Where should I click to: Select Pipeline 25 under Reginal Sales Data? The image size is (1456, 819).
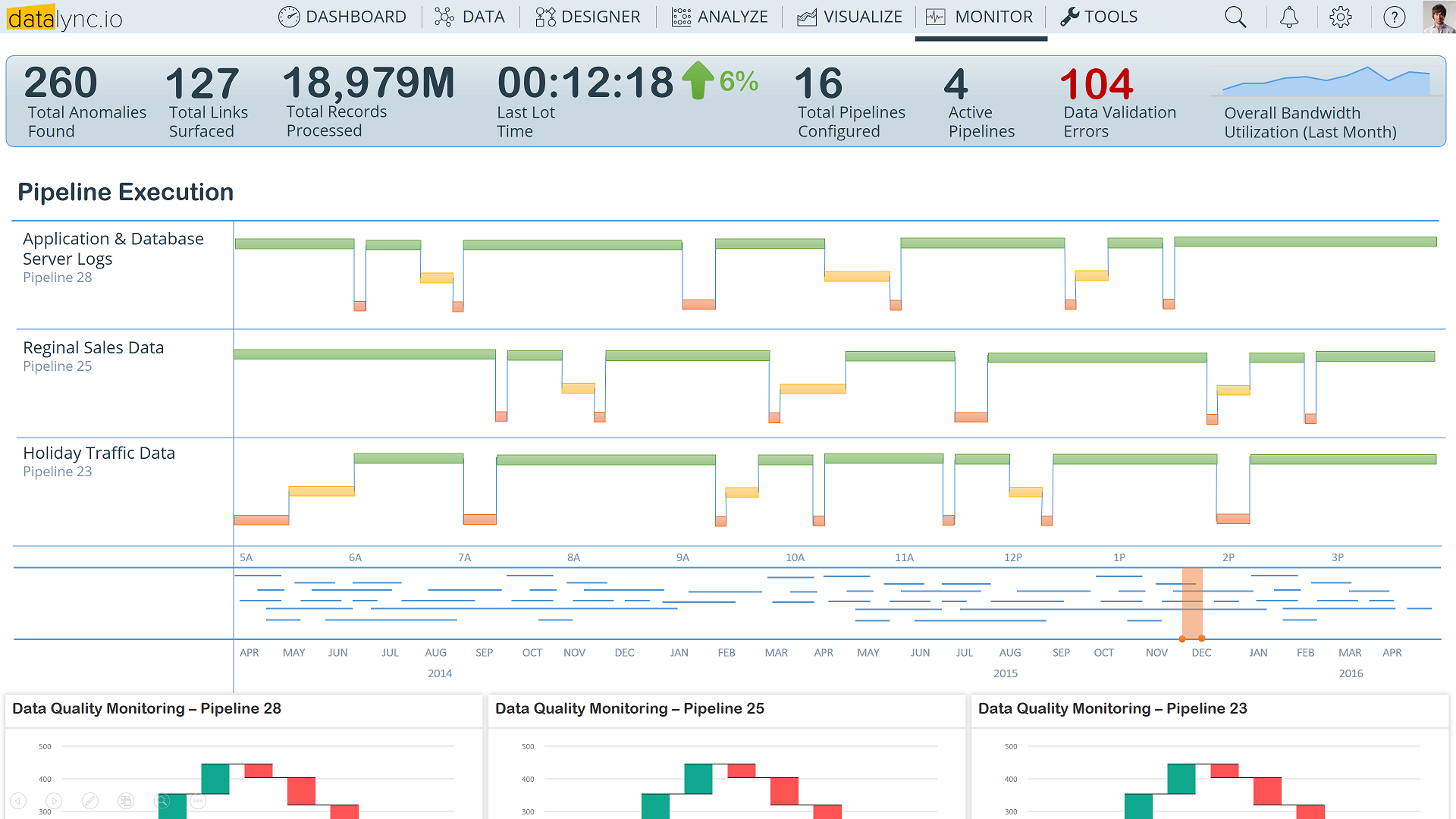point(58,366)
